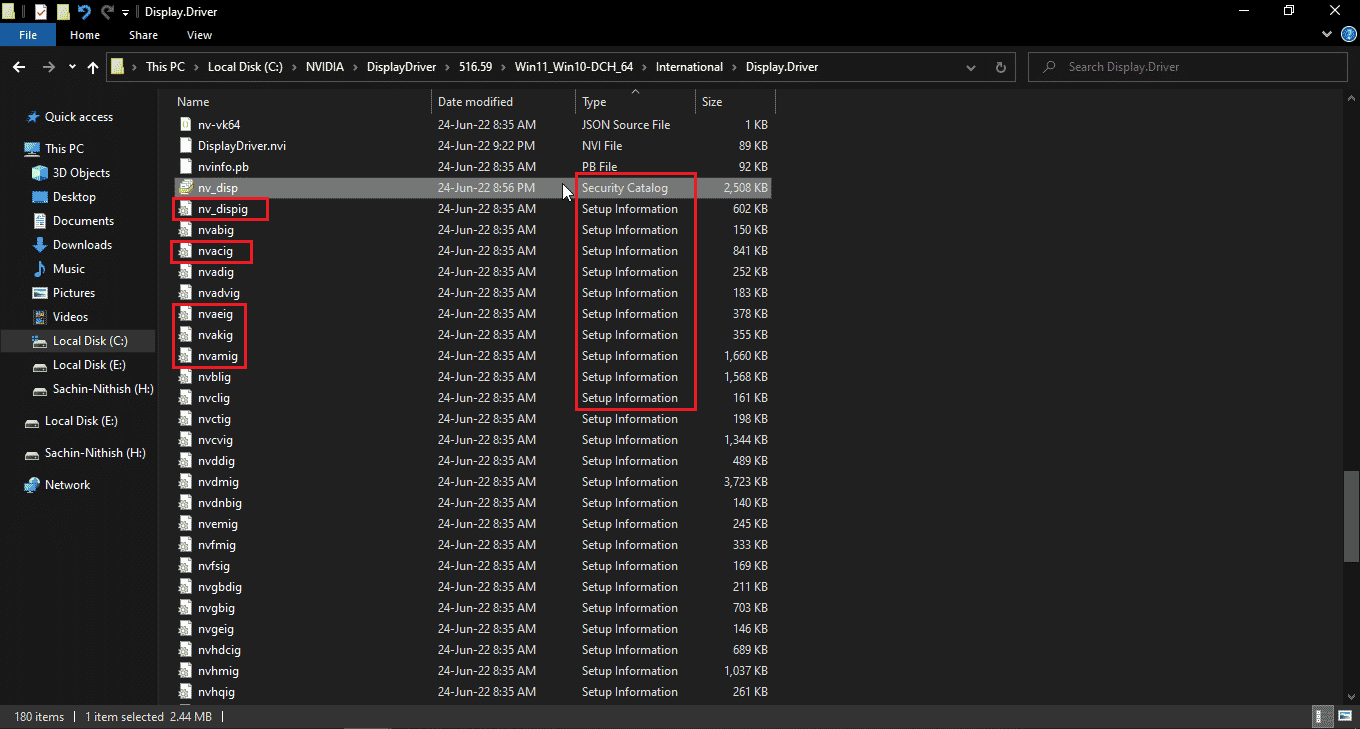
Task: Click International breadcrumb
Action: pyautogui.click(x=689, y=67)
